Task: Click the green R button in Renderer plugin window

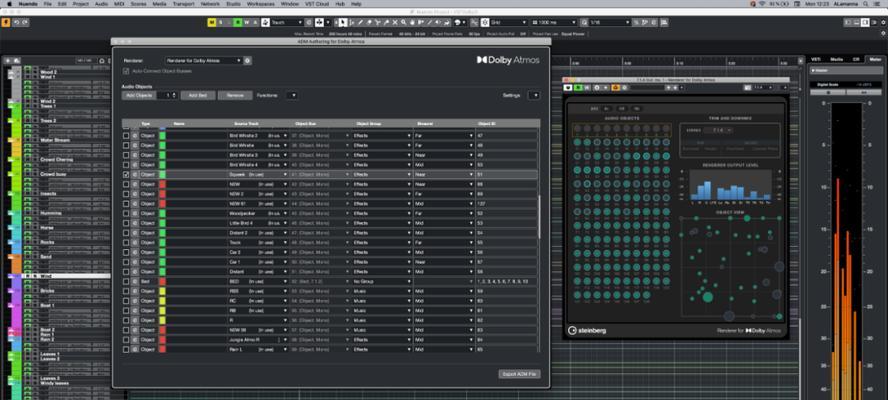Action: pos(577,88)
